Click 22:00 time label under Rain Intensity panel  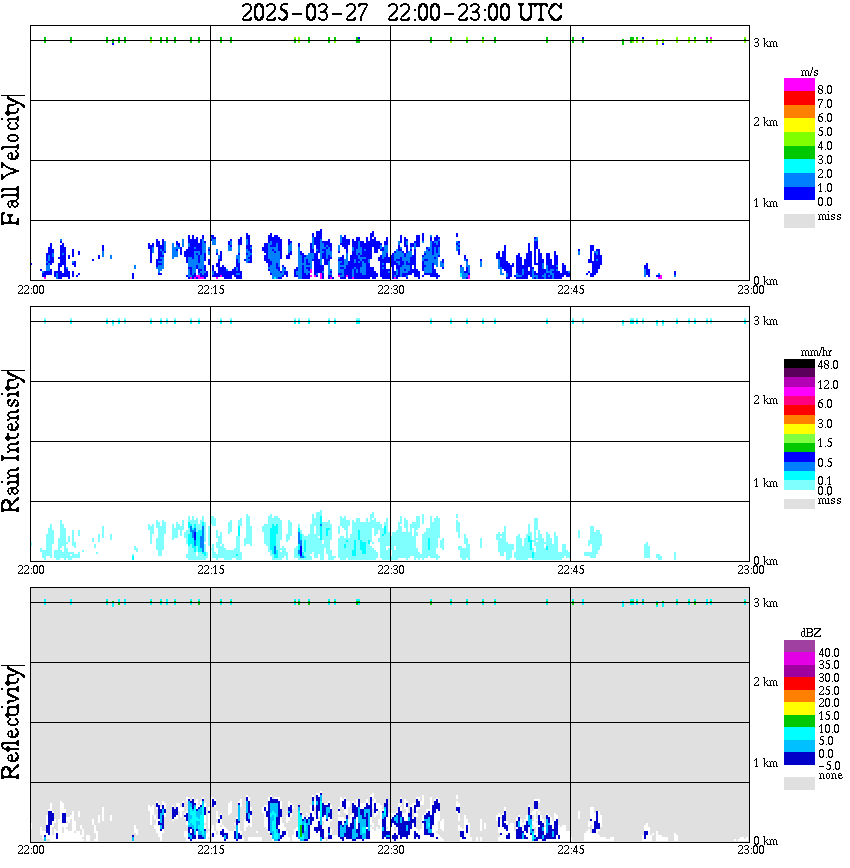pyautogui.click(x=31, y=570)
